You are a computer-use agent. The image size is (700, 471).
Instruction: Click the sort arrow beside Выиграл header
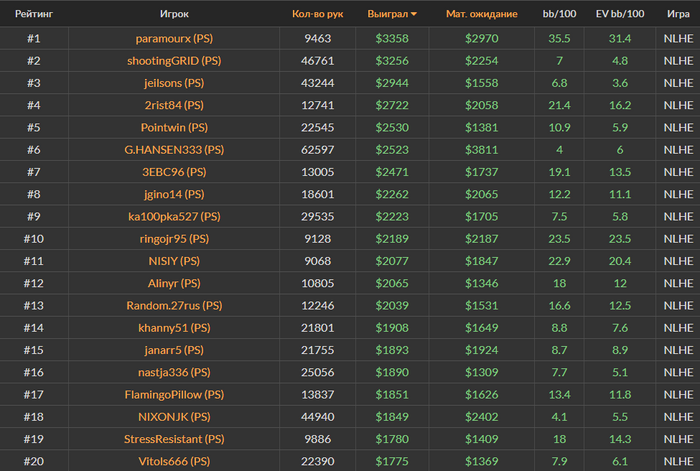[x=414, y=15]
